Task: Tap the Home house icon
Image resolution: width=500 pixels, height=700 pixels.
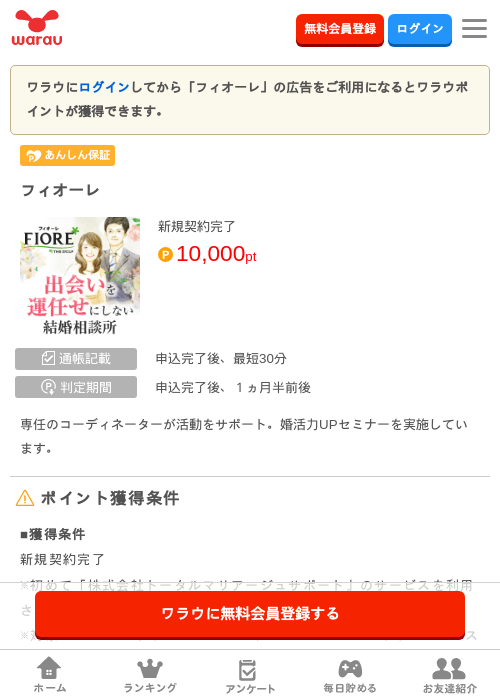Action: point(49,668)
